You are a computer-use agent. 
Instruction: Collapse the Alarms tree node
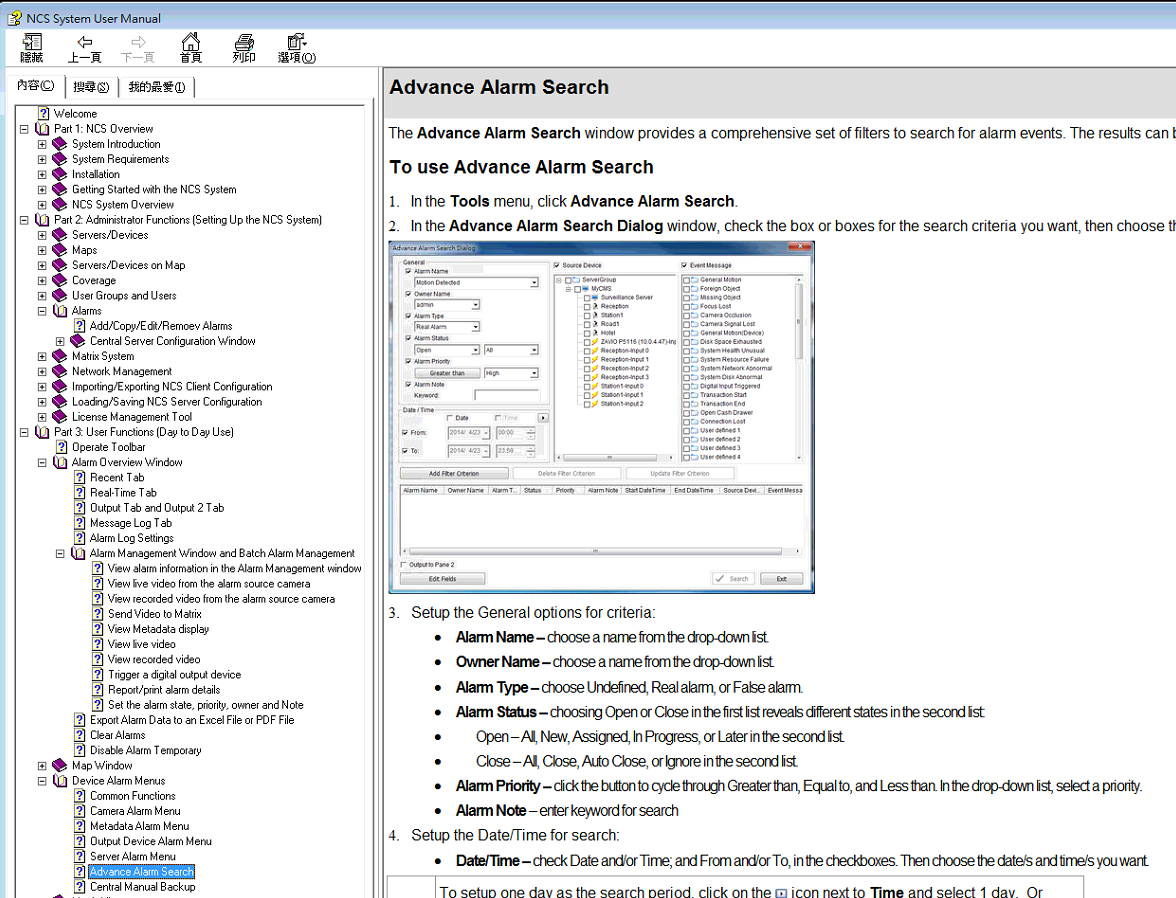click(x=42, y=311)
